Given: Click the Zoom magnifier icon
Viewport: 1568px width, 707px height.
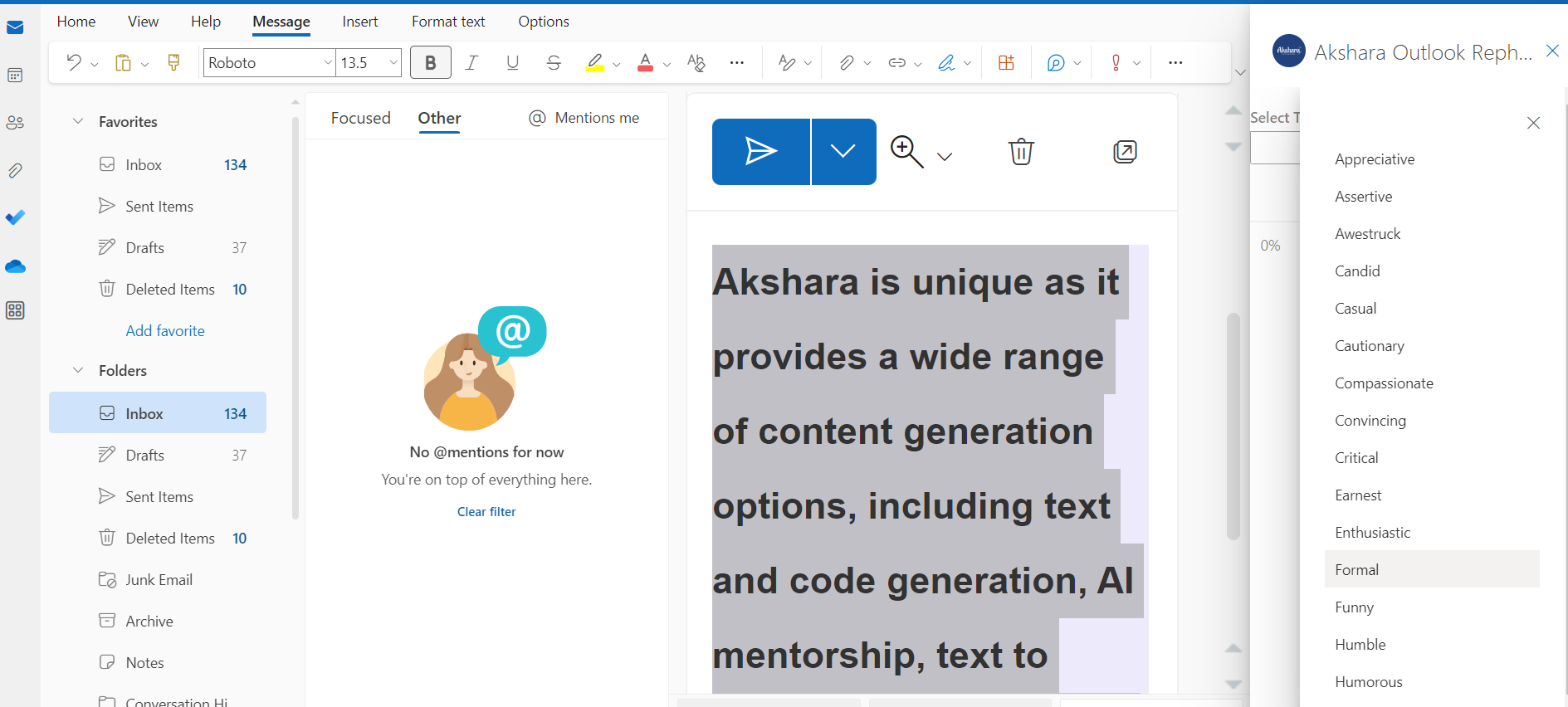Looking at the screenshot, I should [x=906, y=152].
